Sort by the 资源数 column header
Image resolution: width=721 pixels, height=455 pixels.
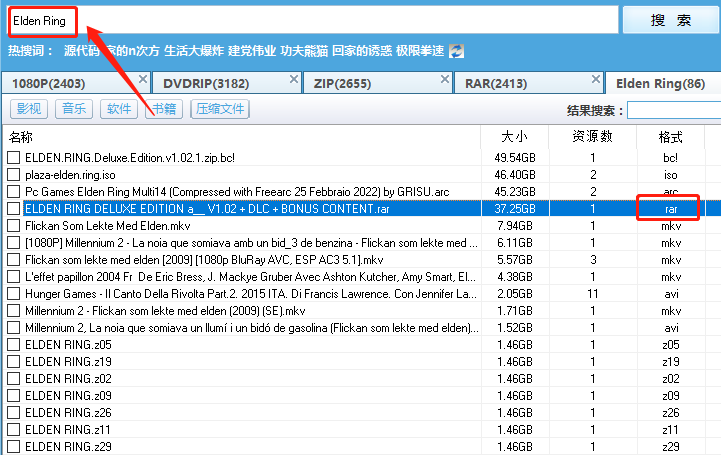click(593, 137)
